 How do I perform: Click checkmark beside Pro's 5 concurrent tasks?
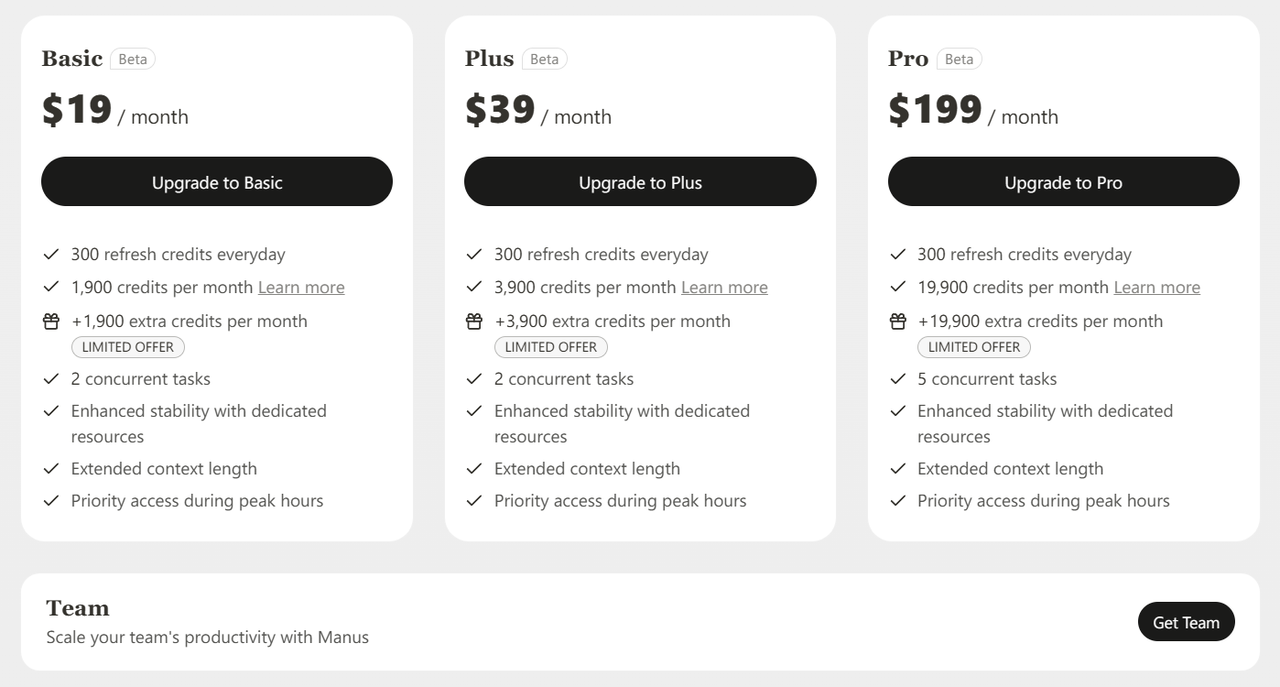point(898,379)
